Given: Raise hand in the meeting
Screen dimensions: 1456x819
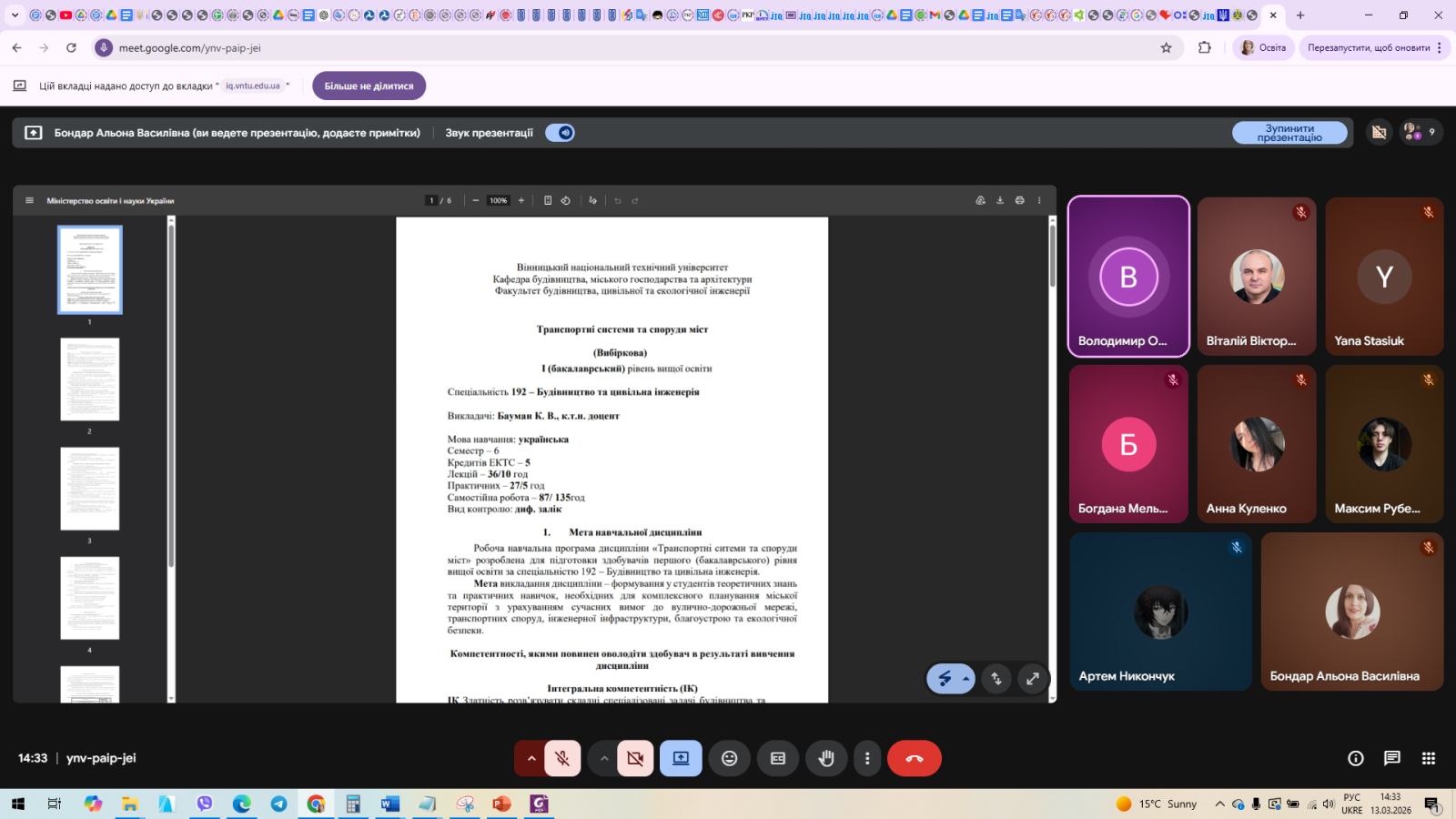Looking at the screenshot, I should click(x=826, y=758).
